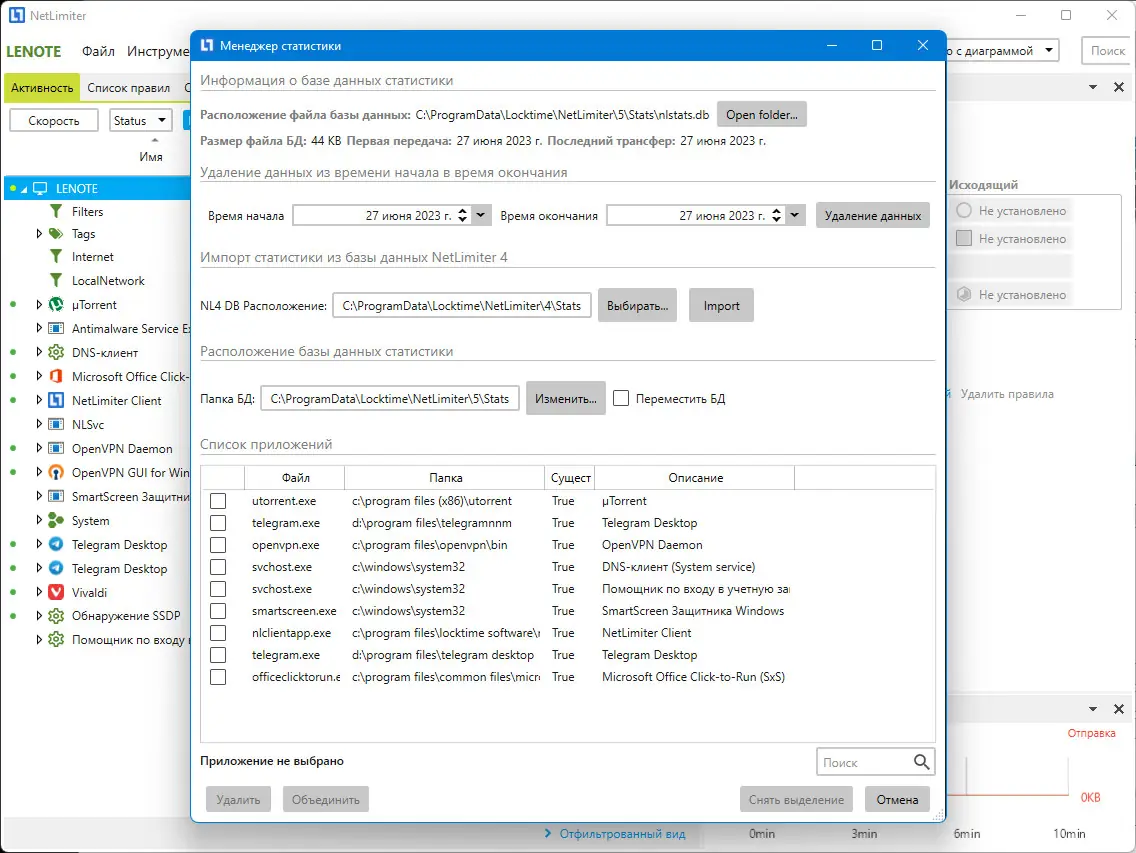
Task: Open the Отфильтрованный вид link
Action: pyautogui.click(x=622, y=834)
